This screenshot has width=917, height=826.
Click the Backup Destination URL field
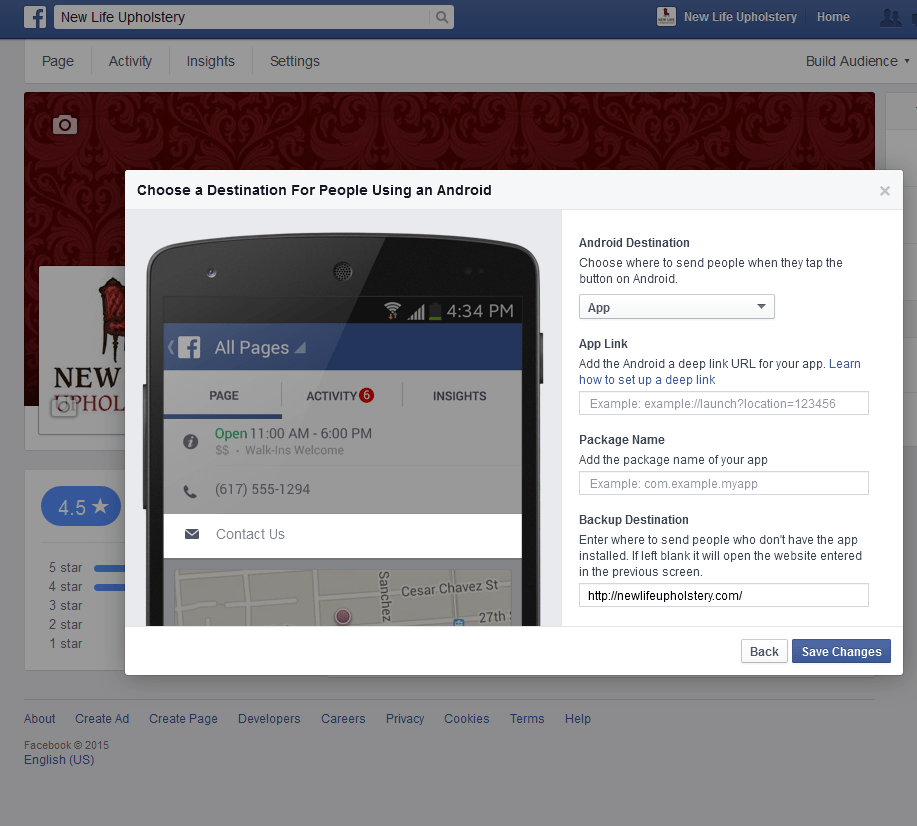723,595
